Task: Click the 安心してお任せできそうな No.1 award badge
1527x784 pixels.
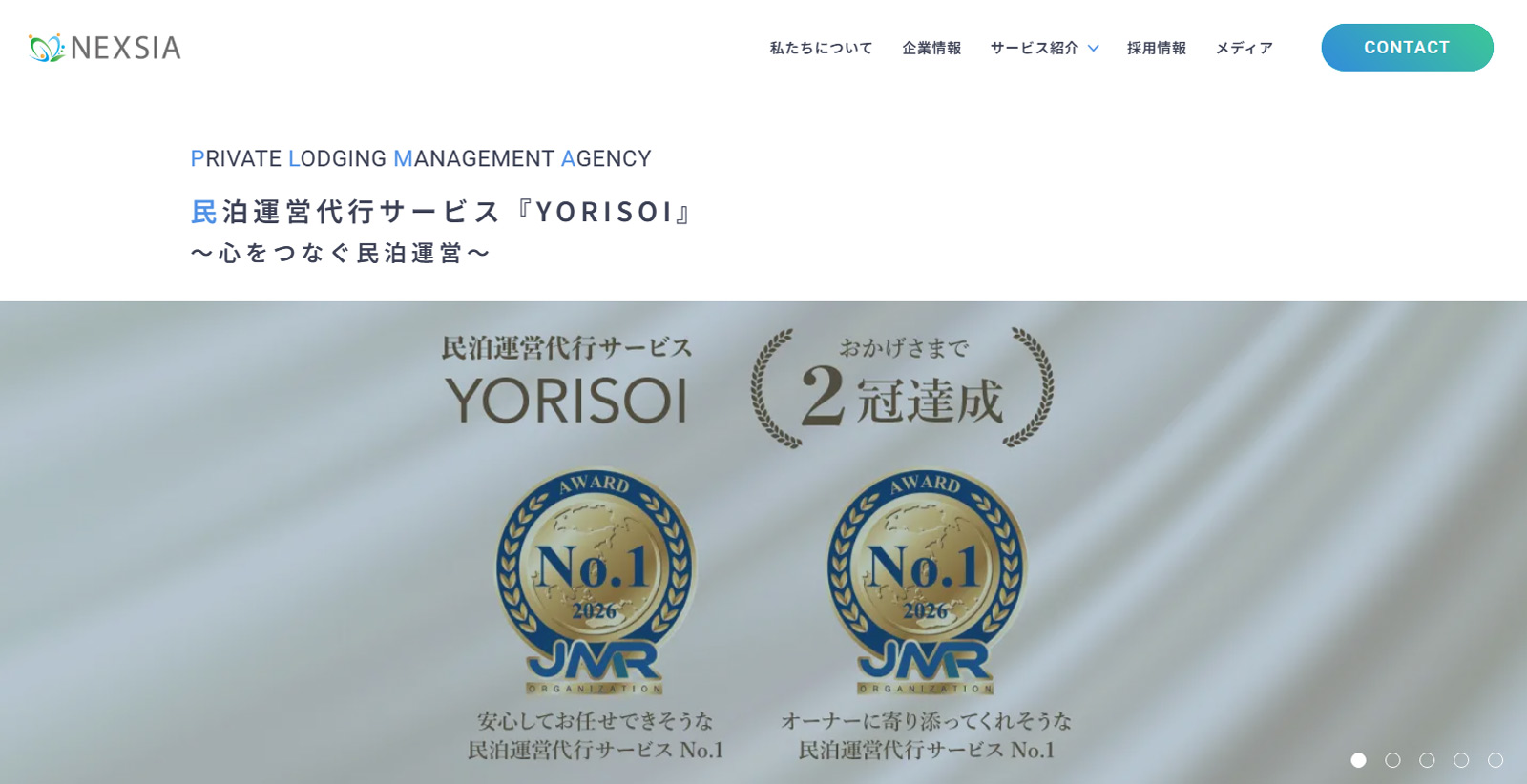Action: click(x=596, y=581)
